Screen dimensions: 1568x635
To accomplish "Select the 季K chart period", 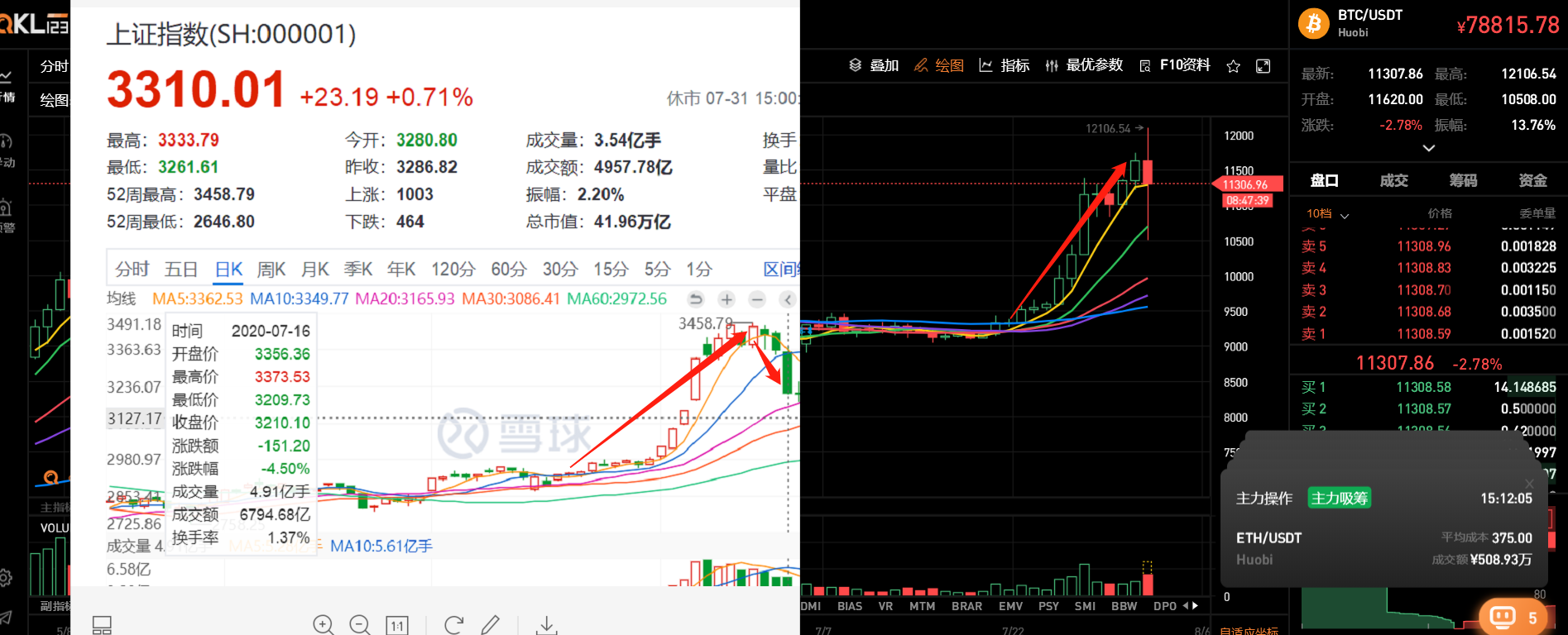I will click(x=358, y=270).
